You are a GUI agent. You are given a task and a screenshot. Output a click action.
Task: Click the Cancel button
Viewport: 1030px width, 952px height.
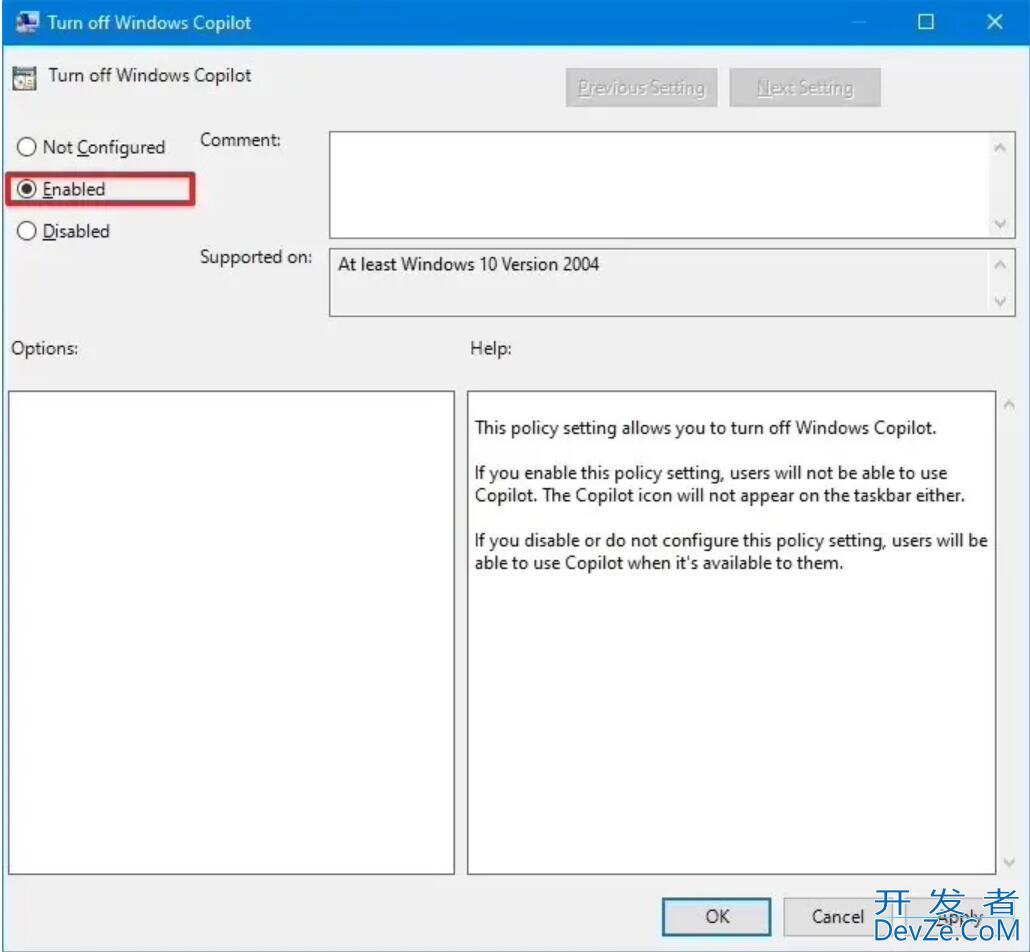click(x=838, y=917)
